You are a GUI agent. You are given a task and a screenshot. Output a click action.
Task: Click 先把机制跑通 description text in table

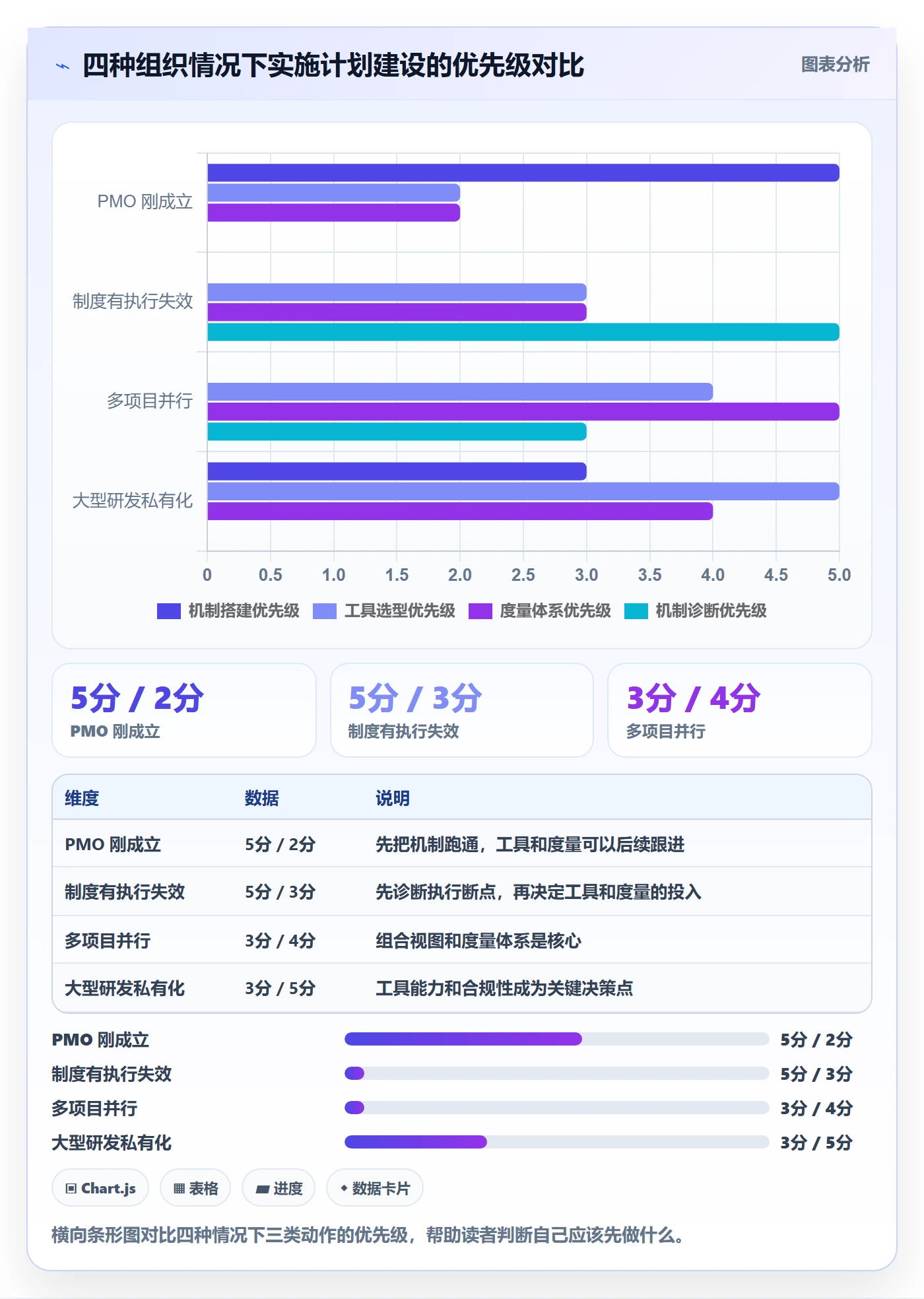[530, 844]
